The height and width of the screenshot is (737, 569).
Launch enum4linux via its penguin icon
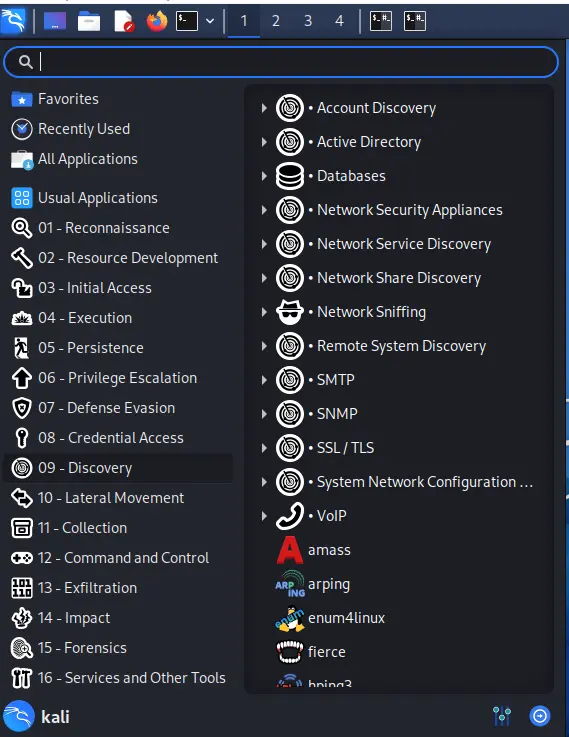[x=290, y=618]
